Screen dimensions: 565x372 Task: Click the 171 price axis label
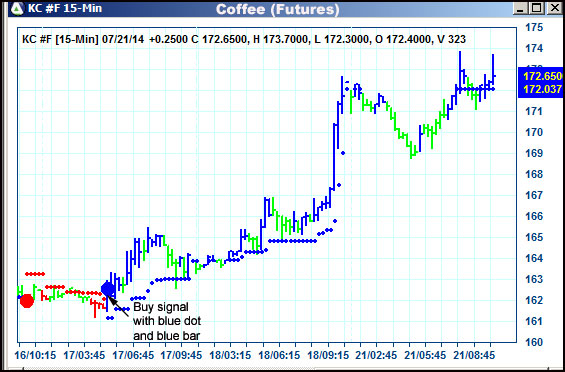(x=534, y=111)
